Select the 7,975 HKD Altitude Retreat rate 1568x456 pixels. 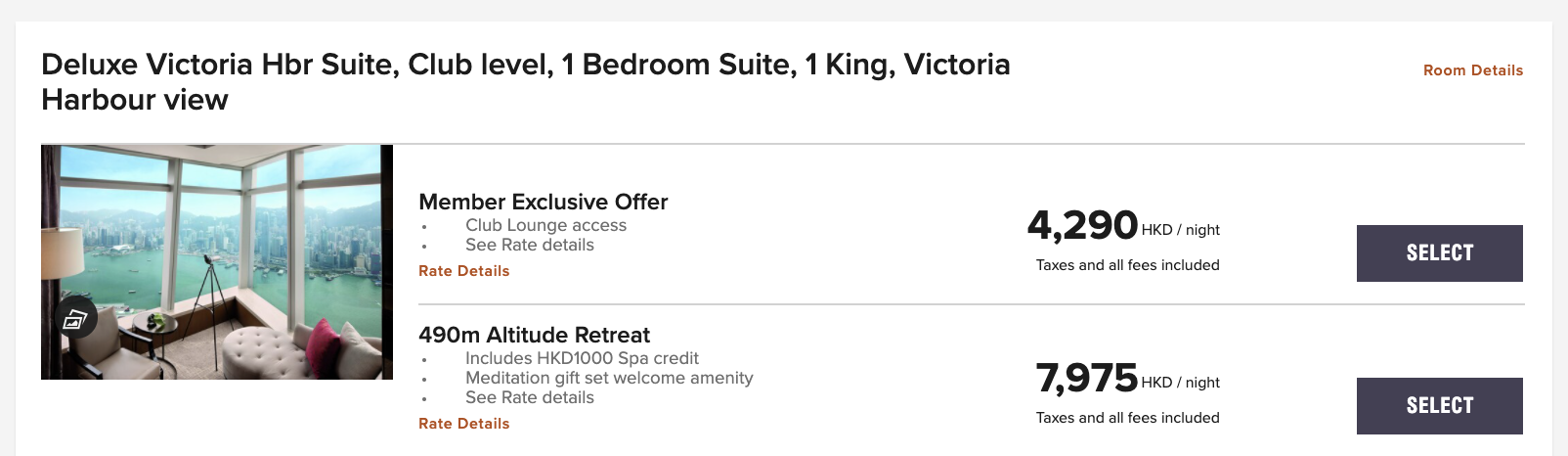1440,406
